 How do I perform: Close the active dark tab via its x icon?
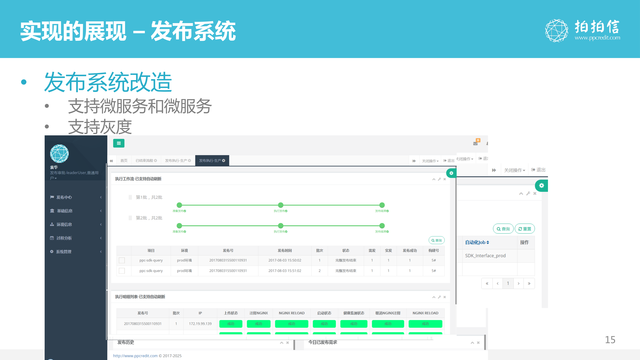pos(224,160)
